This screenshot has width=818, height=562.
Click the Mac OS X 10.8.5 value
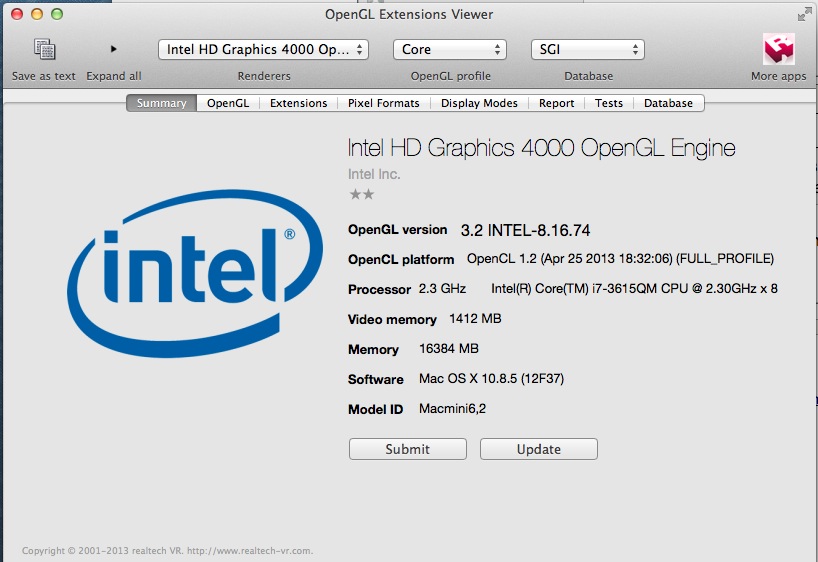[x=491, y=378]
